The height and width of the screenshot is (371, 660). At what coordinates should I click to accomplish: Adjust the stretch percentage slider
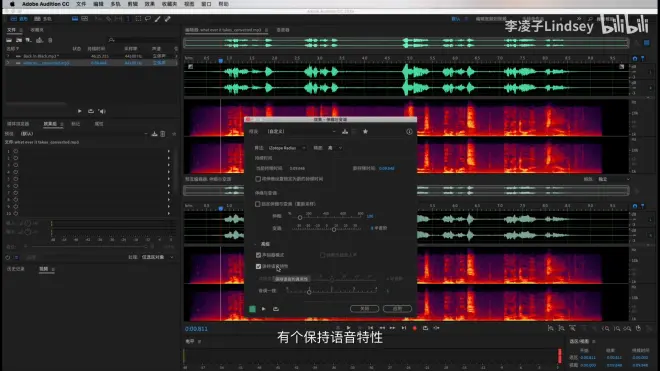[300, 218]
